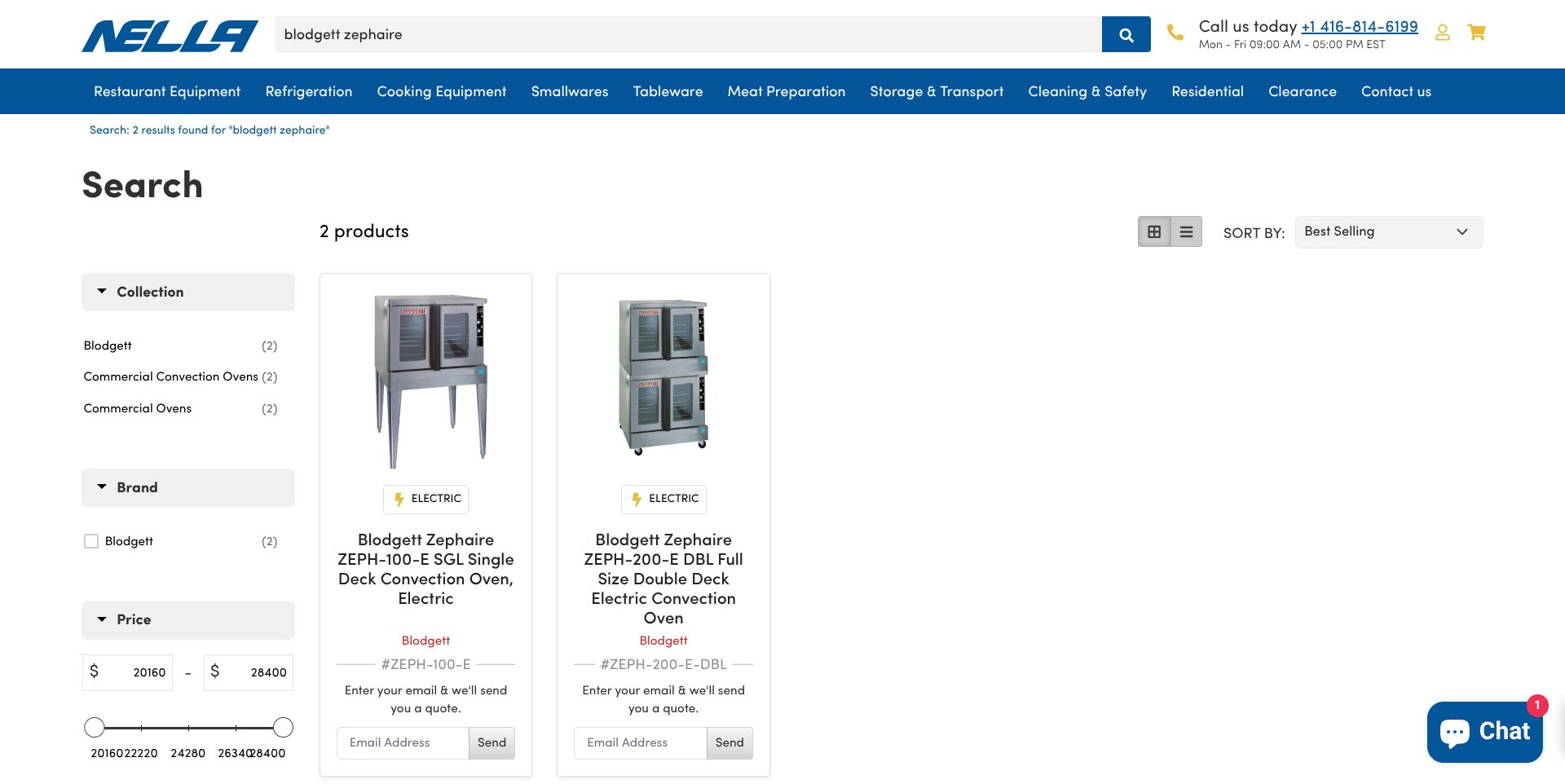Click Blodgett brand under ZEPH-100-E
Viewport: 1565px width, 784px height.
(426, 641)
